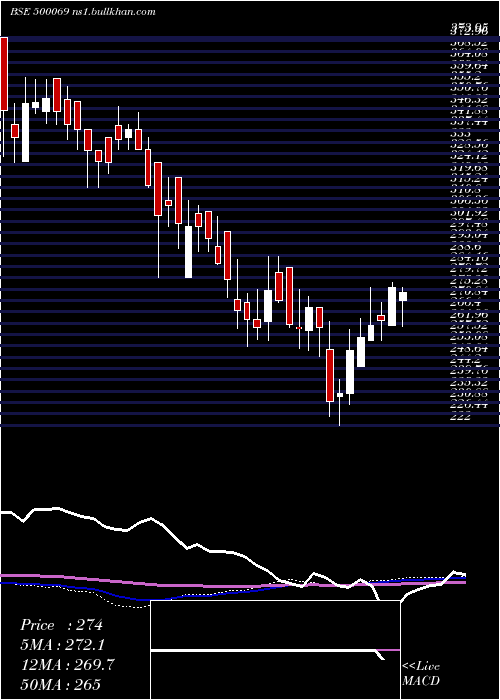Click the '333' price axis label

[x=459, y=133]
